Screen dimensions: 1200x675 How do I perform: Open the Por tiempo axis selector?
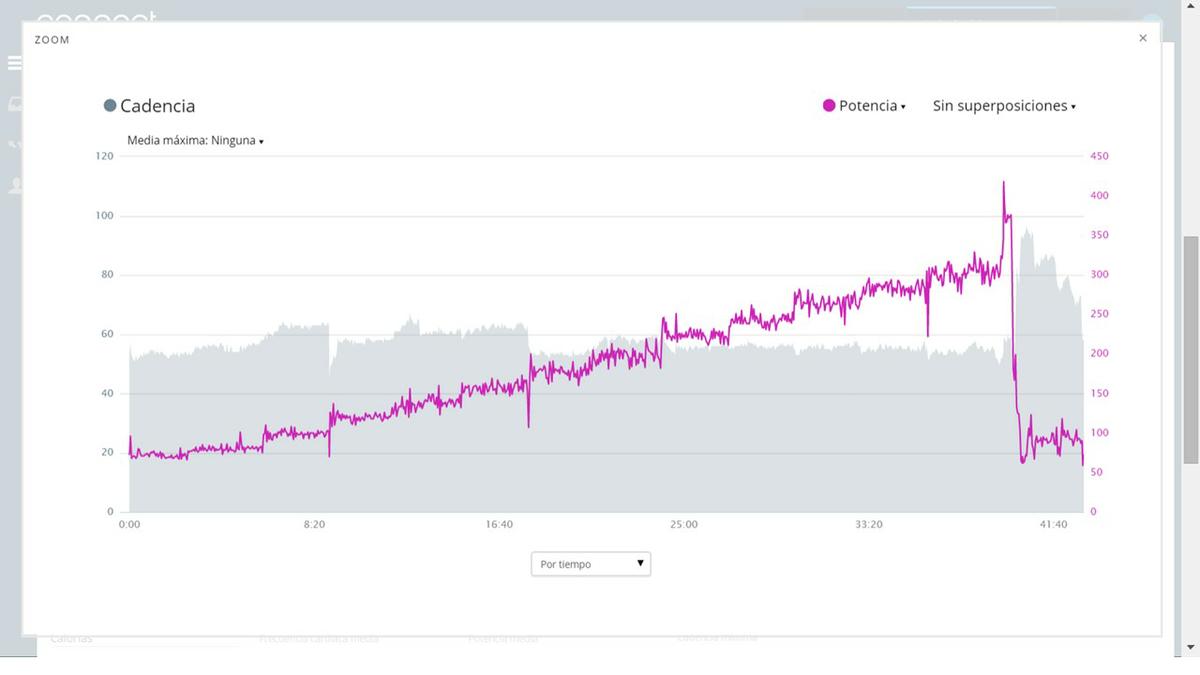coord(590,564)
